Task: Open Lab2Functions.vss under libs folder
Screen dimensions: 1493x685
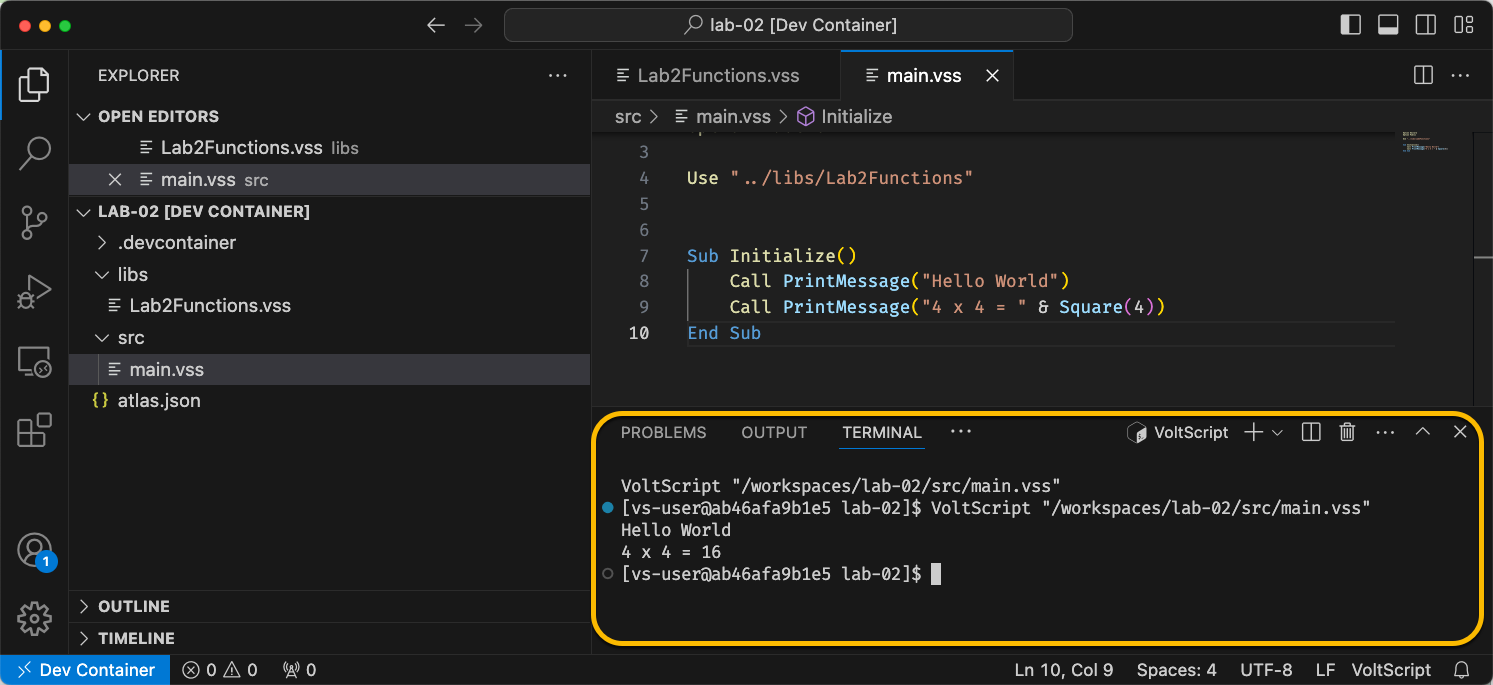Action: click(x=329, y=306)
